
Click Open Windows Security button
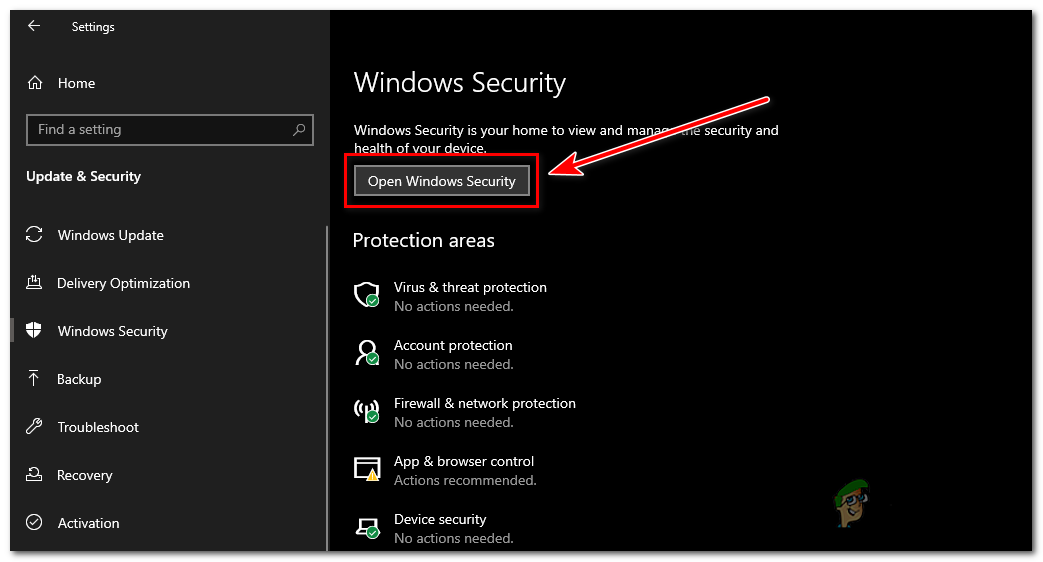click(x=442, y=181)
